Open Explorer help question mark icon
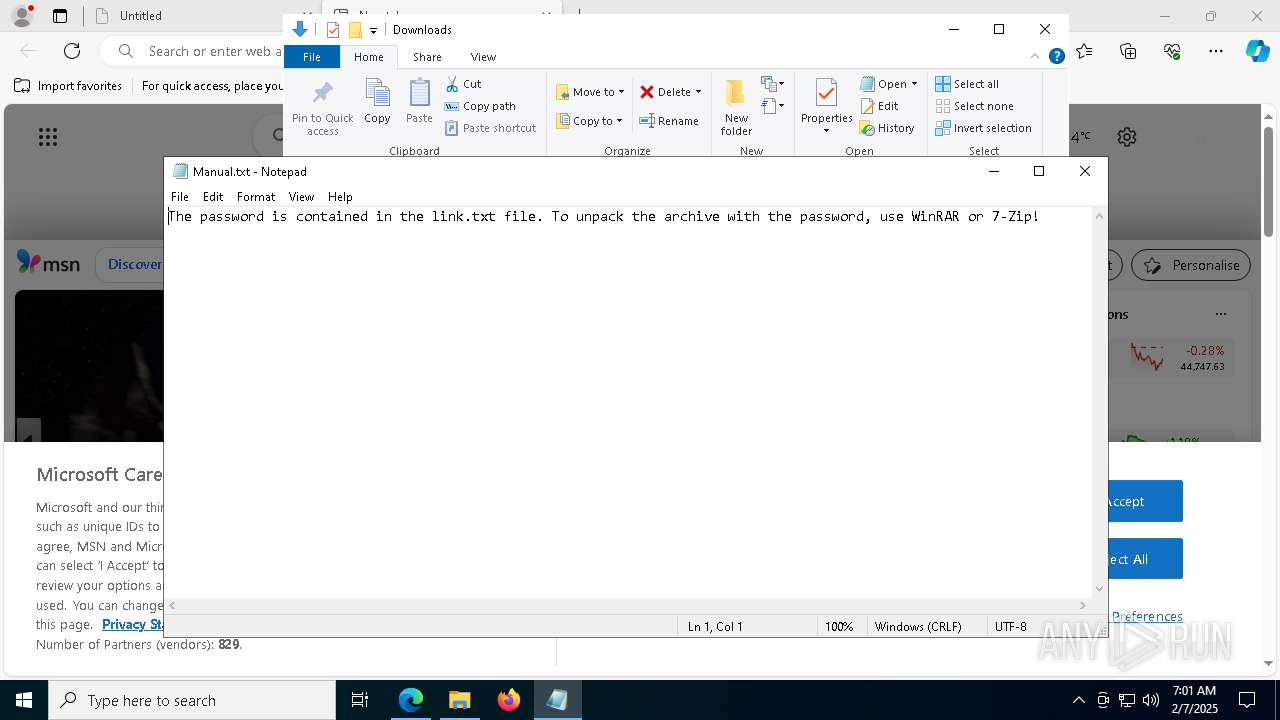 (x=1056, y=57)
